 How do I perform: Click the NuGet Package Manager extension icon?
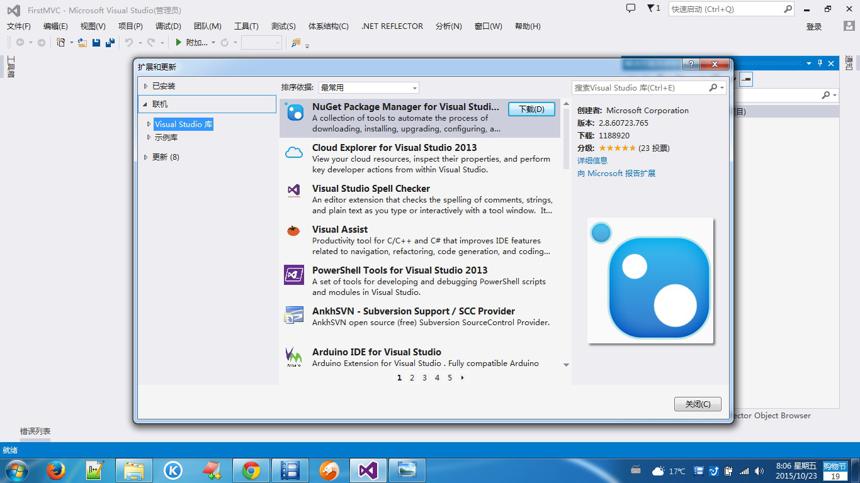pos(295,112)
